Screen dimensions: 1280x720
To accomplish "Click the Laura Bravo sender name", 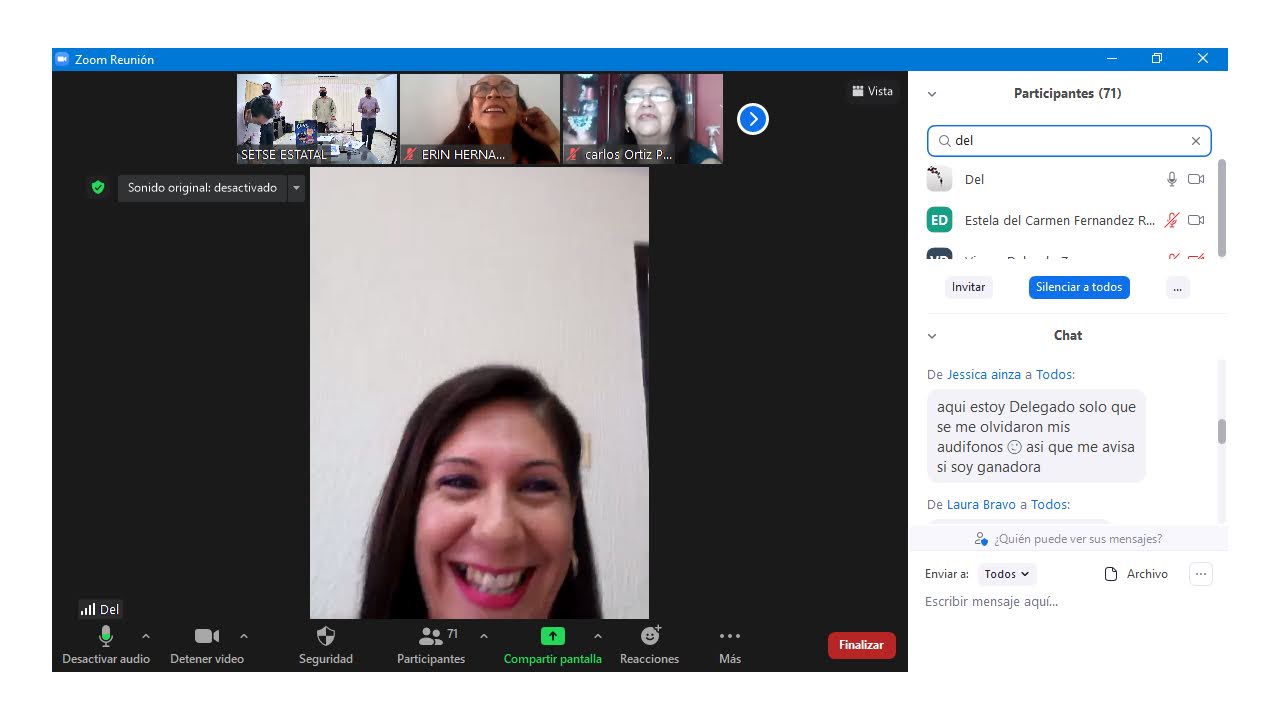I will (x=981, y=505).
